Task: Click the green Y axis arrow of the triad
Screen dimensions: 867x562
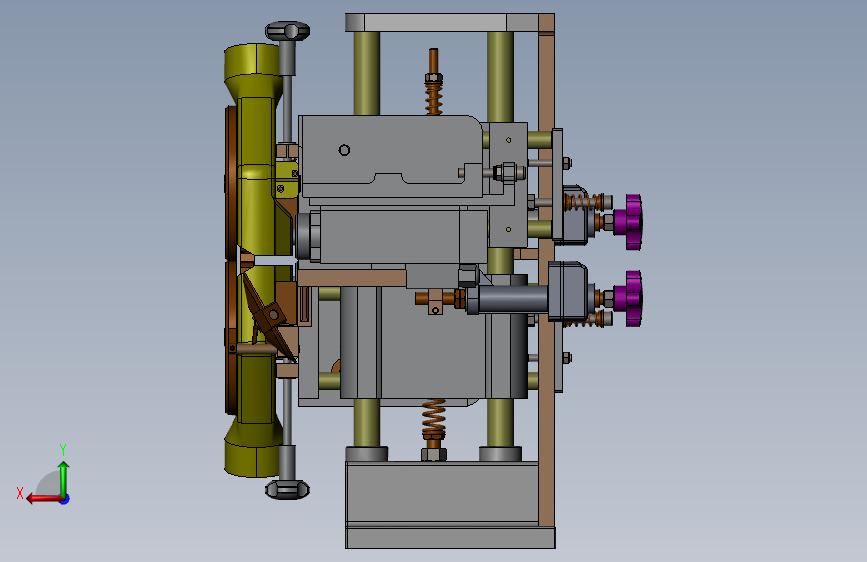Action: coord(64,479)
